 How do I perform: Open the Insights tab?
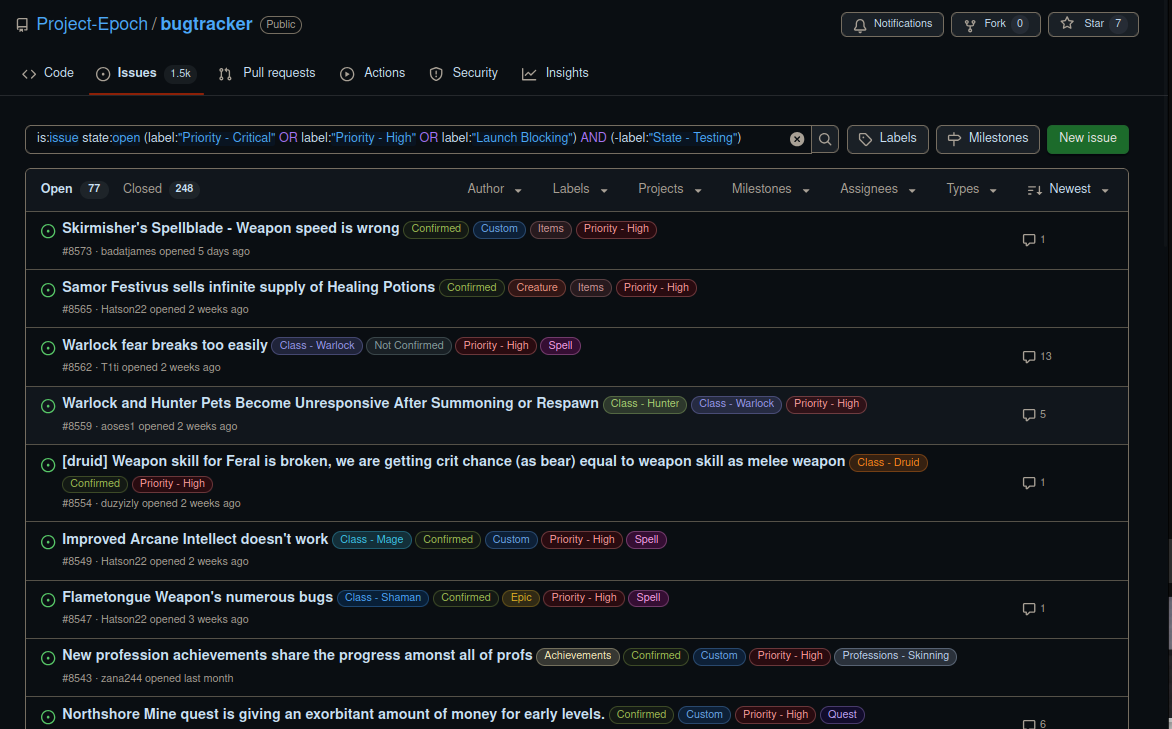pos(555,73)
